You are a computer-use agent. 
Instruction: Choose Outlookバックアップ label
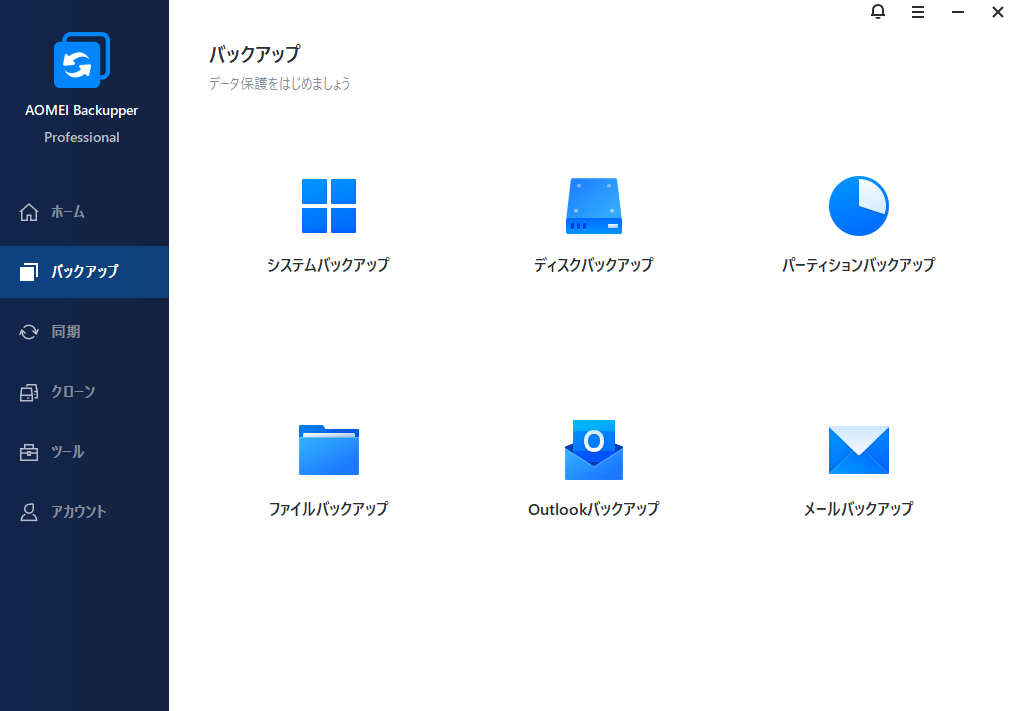(594, 509)
